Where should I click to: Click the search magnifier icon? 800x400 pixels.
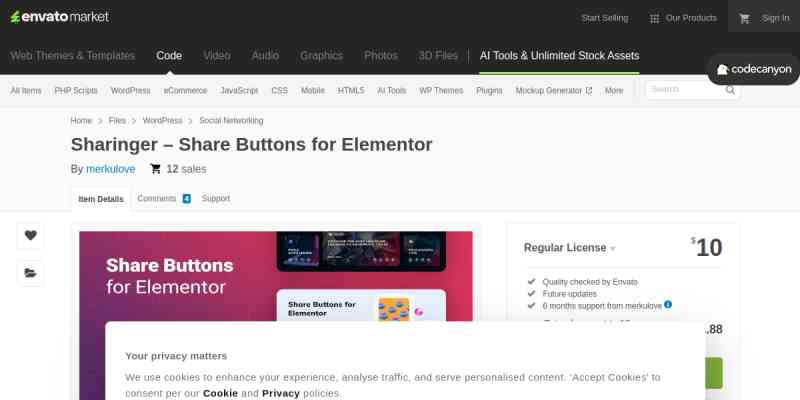(x=730, y=90)
